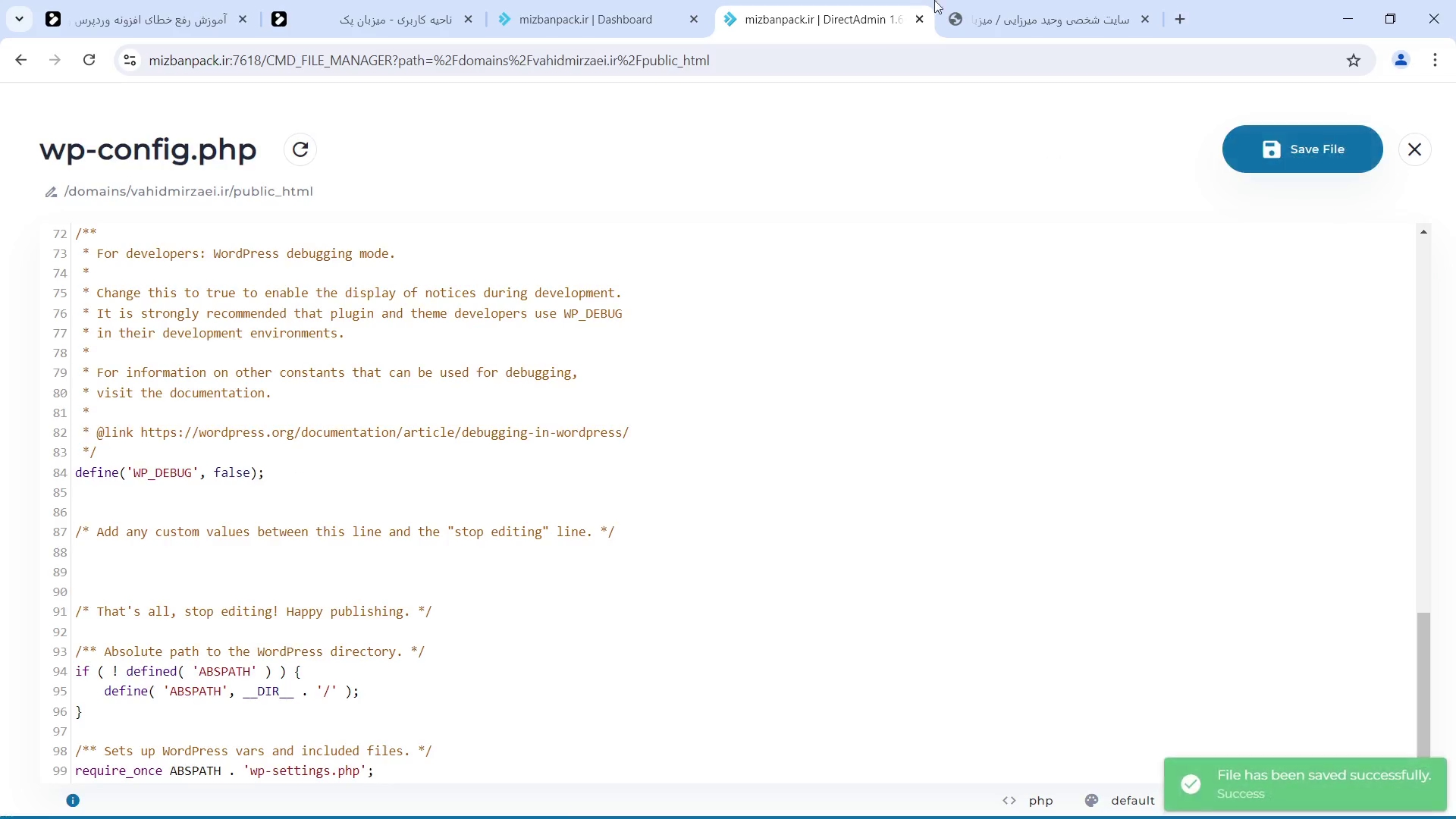Viewport: 1456px width, 819px height.
Task: Go forward in browser history
Action: click(55, 60)
